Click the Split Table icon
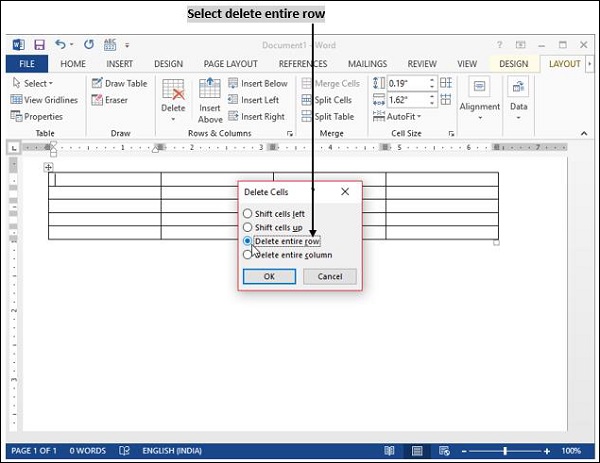Viewport: 600px width, 463px height. click(306, 116)
